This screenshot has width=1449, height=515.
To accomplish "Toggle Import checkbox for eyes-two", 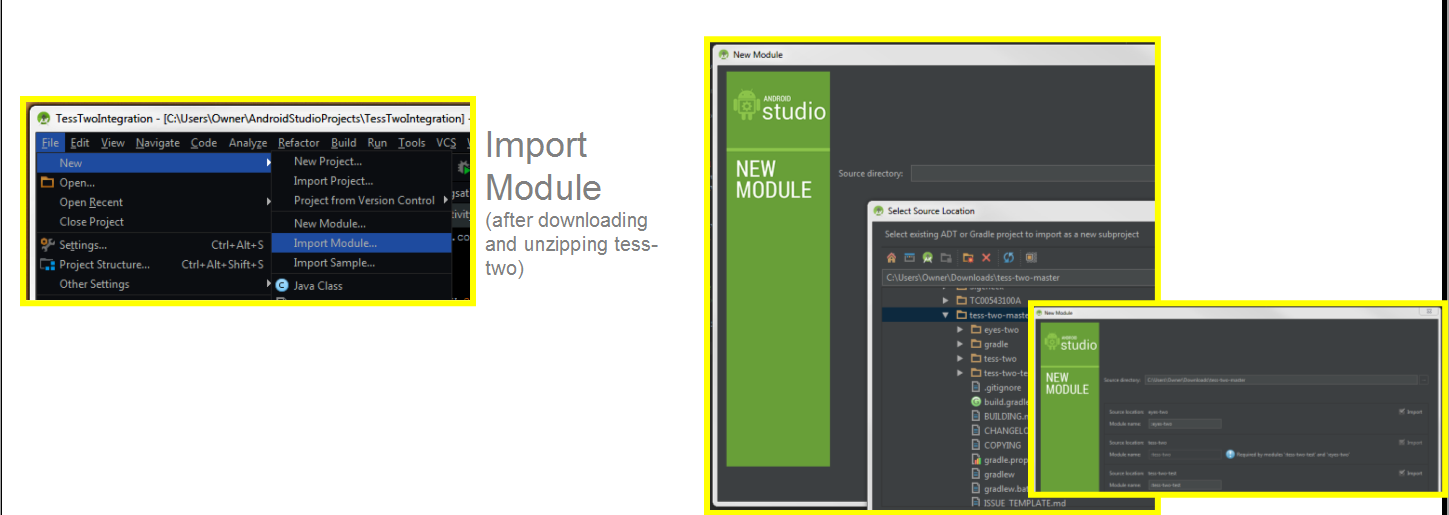I will pos(1402,411).
